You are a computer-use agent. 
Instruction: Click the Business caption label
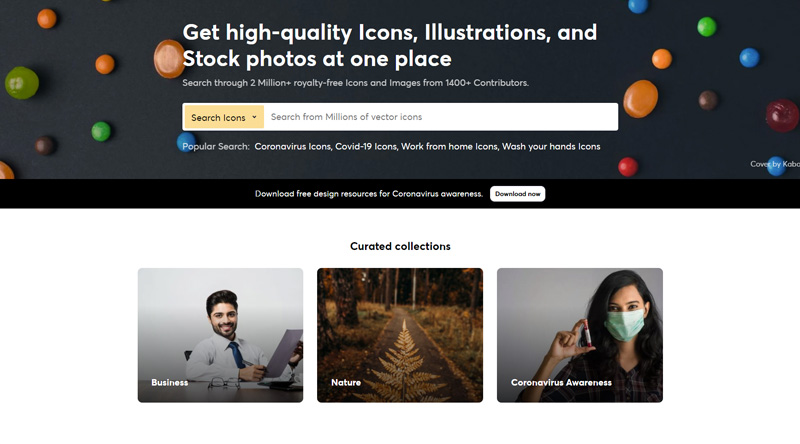pos(170,382)
